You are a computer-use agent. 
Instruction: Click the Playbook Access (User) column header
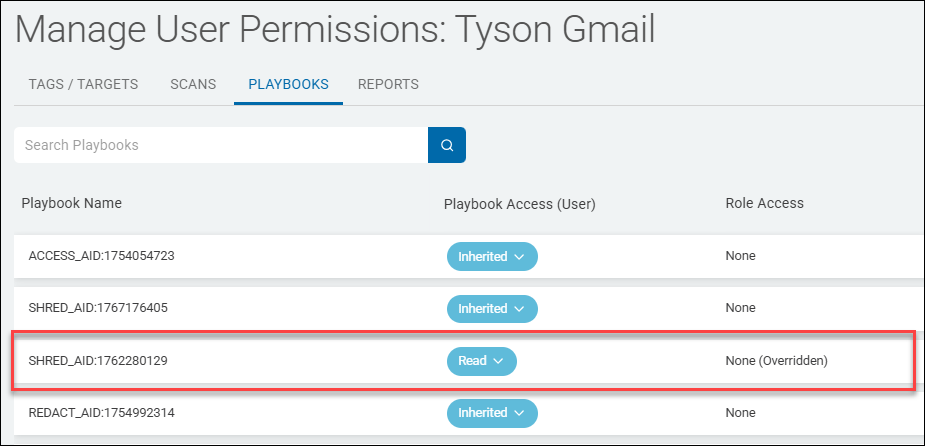[x=519, y=204]
